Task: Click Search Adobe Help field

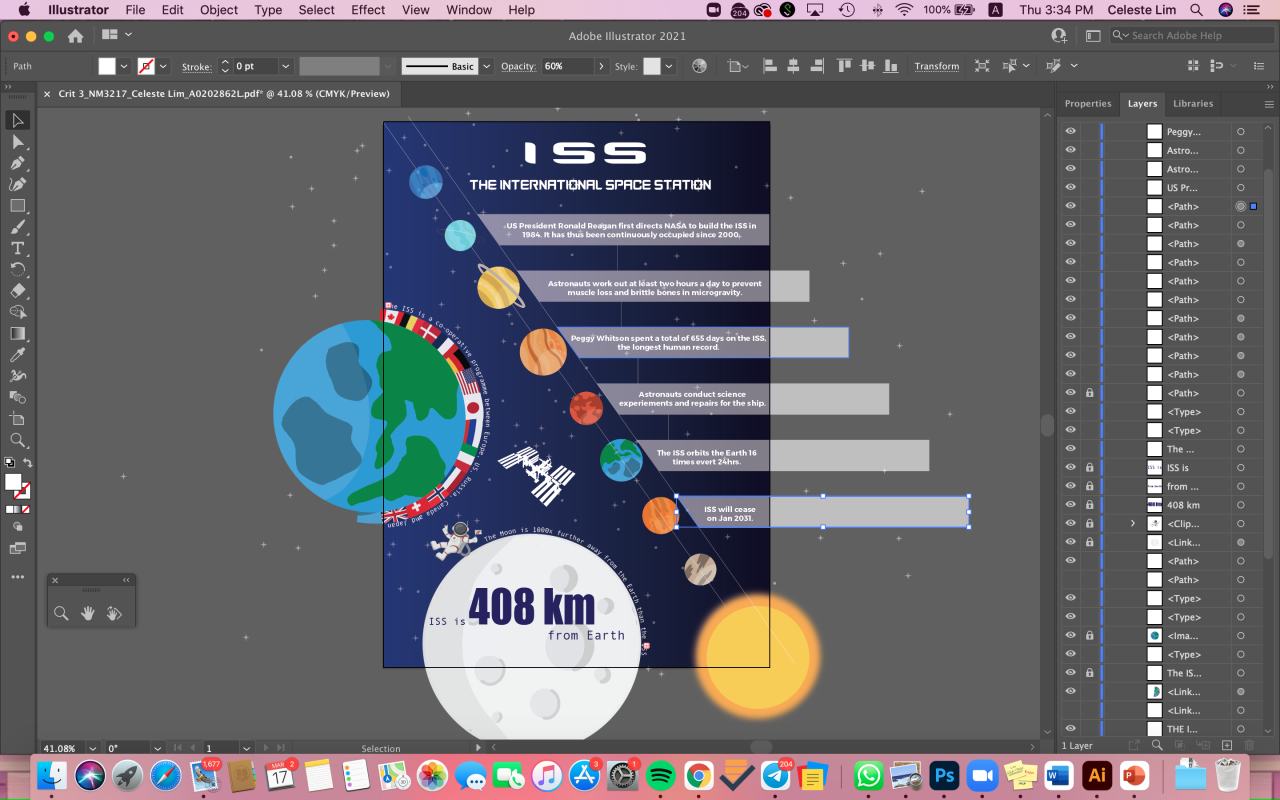Action: pos(1193,35)
